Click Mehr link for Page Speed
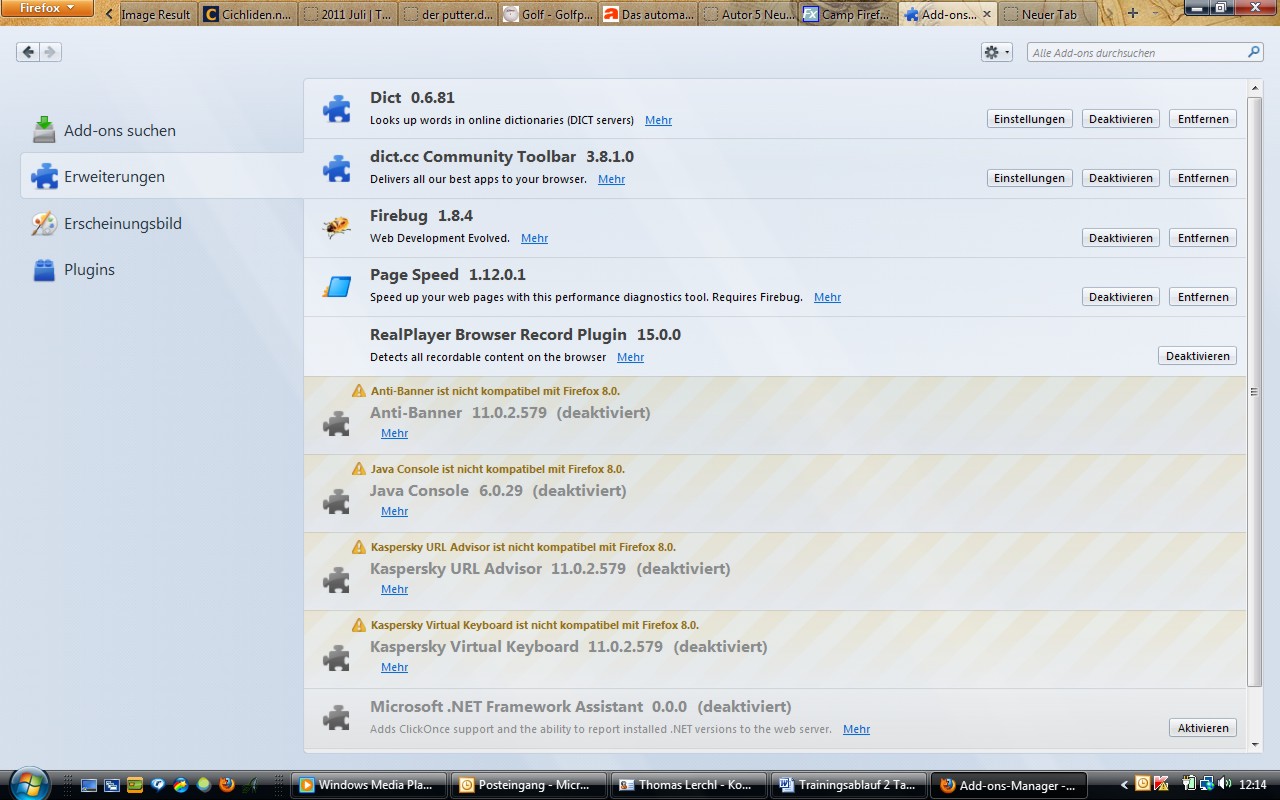1280x800 pixels. pyautogui.click(x=827, y=297)
